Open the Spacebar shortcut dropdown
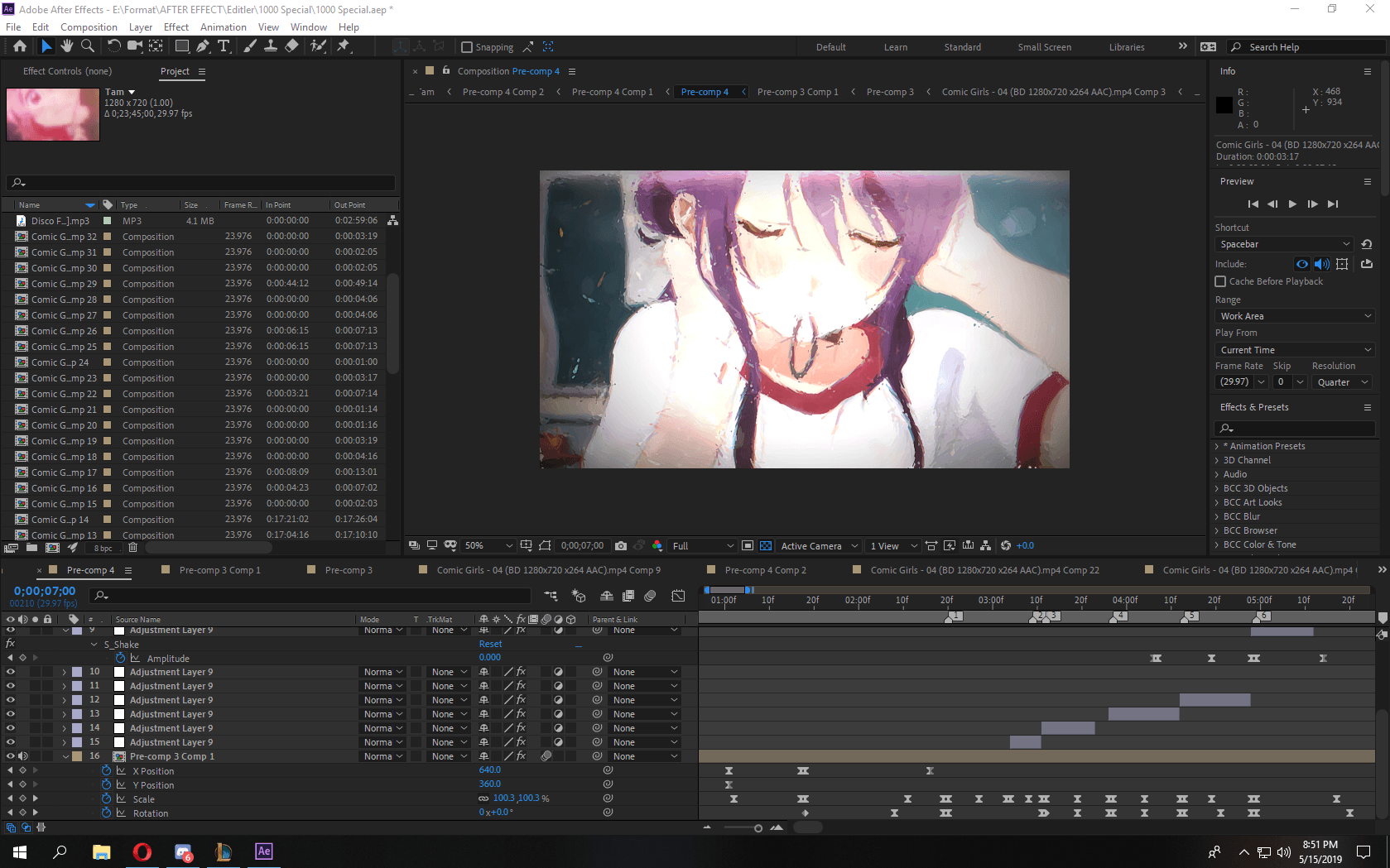The width and height of the screenshot is (1390, 868). click(1284, 244)
